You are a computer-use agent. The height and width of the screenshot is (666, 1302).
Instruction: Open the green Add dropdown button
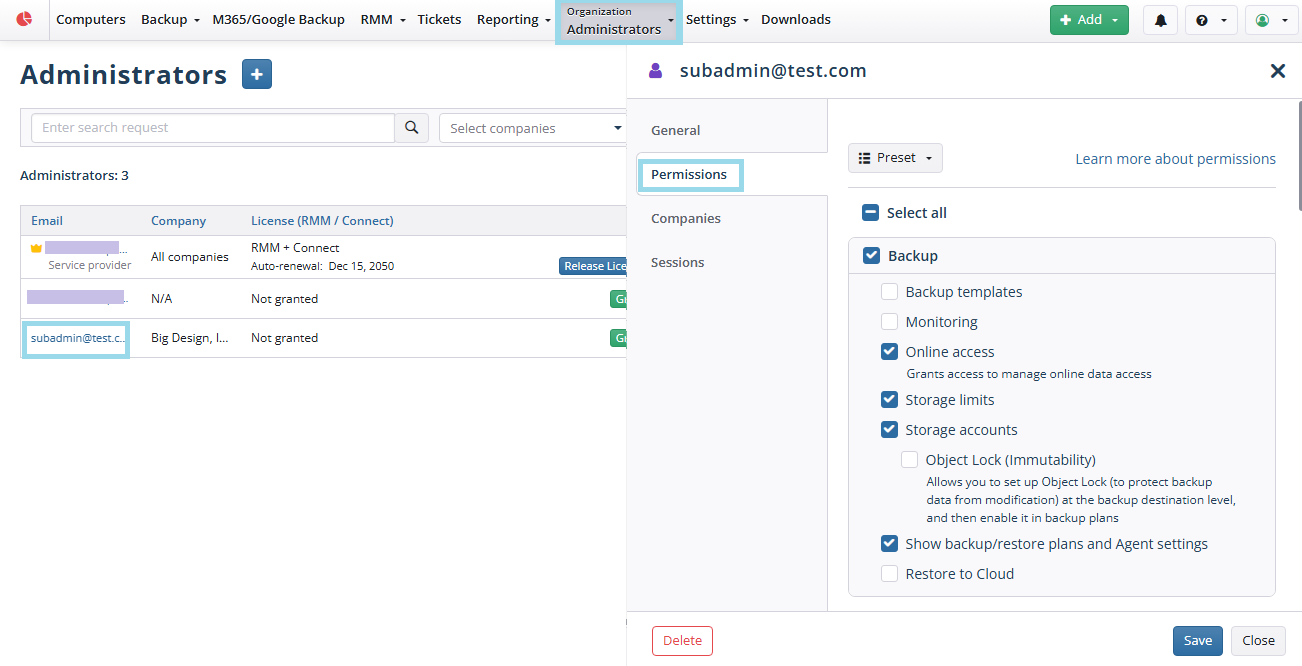point(1089,20)
